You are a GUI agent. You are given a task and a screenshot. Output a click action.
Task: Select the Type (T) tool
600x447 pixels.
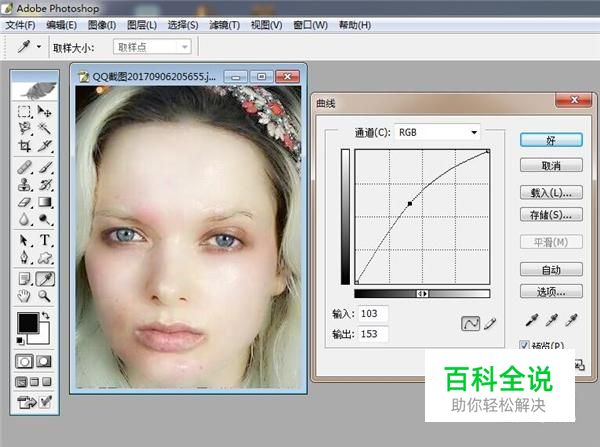(x=45, y=241)
